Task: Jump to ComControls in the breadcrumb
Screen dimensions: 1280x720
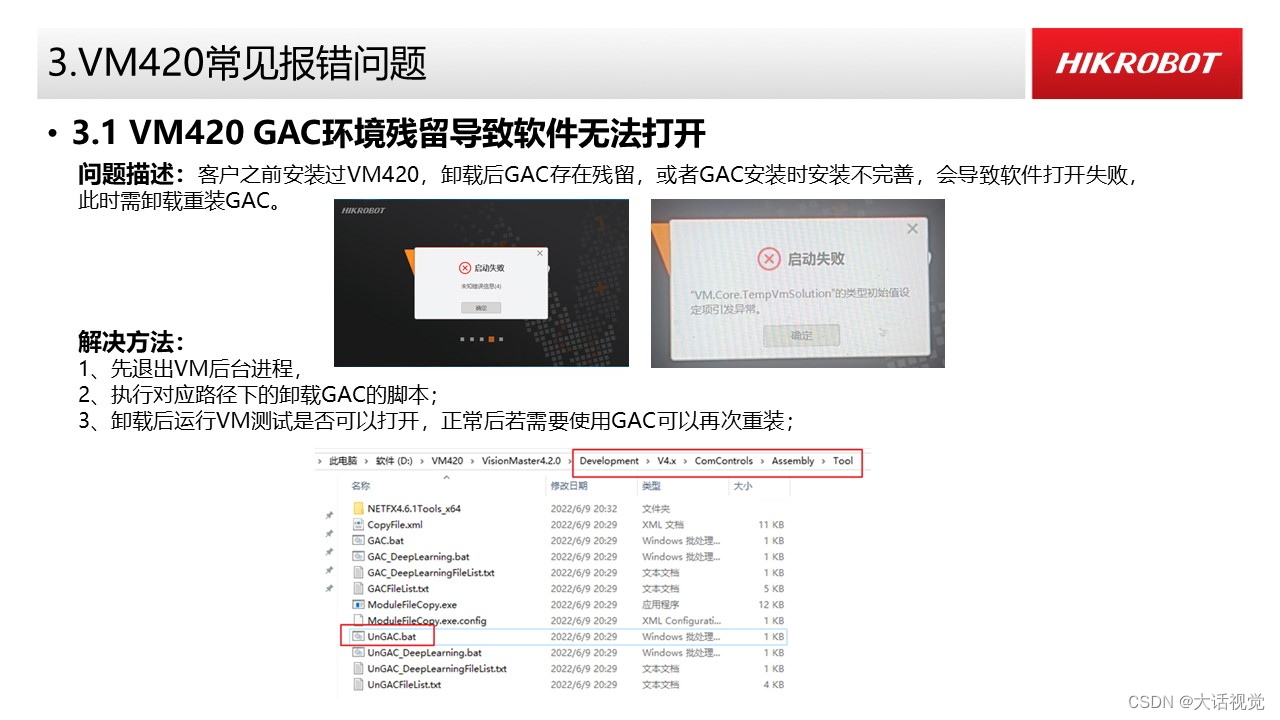Action: pyautogui.click(x=724, y=461)
